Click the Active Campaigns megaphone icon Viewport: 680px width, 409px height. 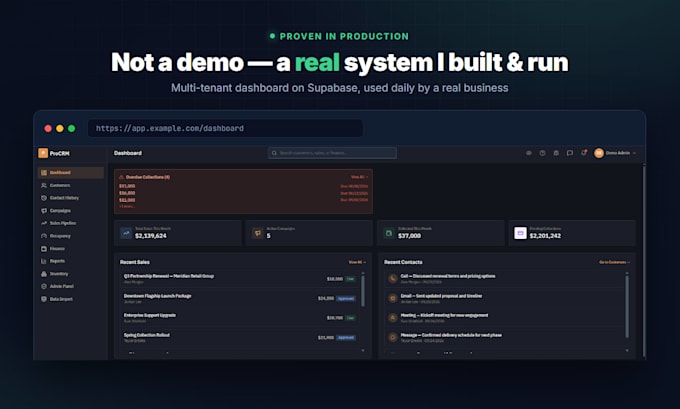point(258,233)
